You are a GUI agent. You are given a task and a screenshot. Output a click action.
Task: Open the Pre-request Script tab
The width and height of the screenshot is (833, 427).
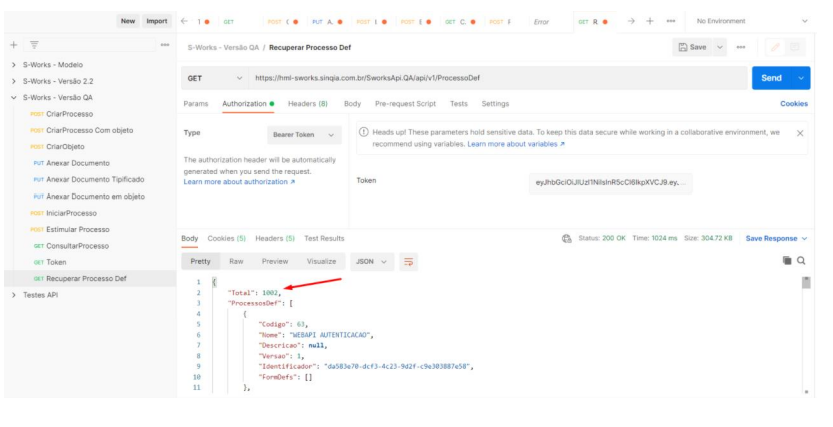[x=405, y=104]
